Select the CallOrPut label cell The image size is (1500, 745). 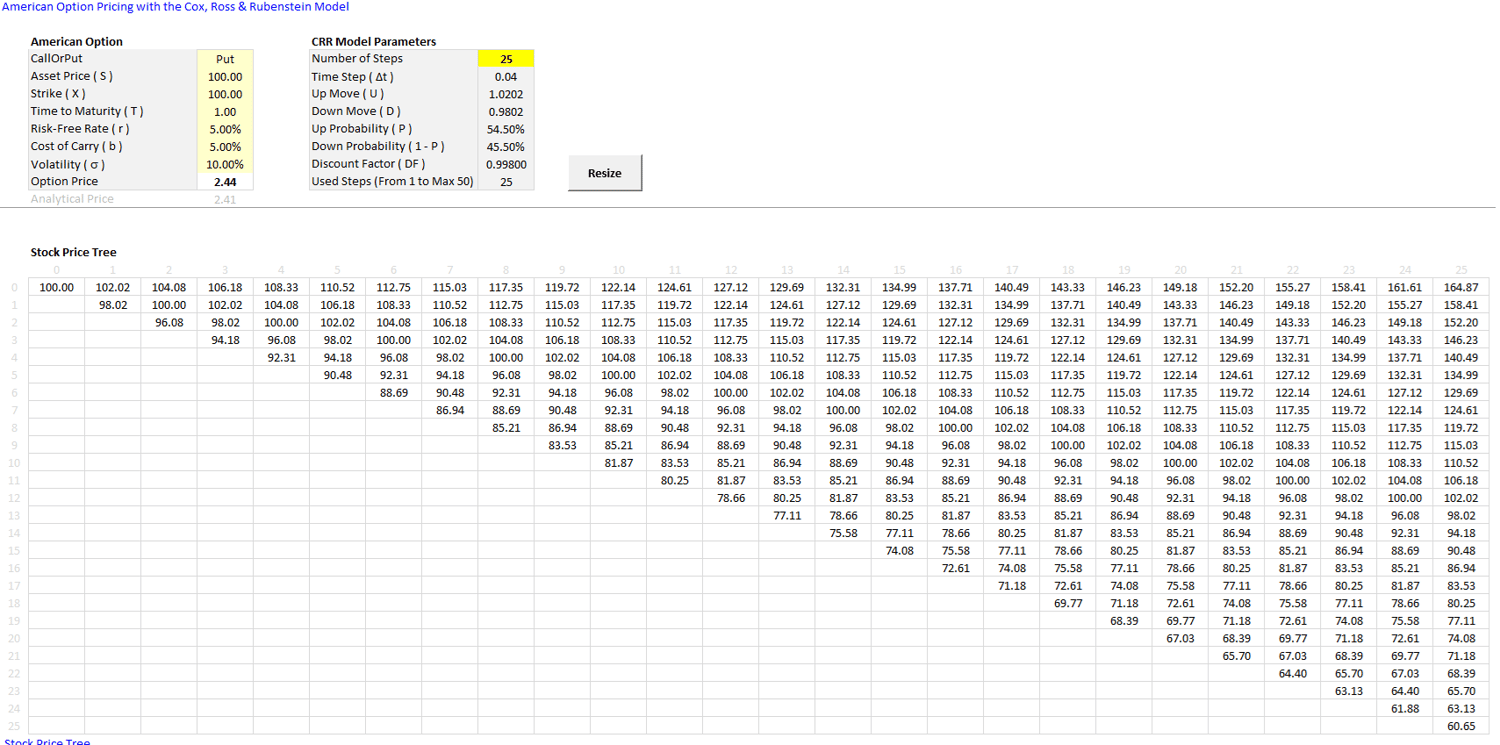56,59
